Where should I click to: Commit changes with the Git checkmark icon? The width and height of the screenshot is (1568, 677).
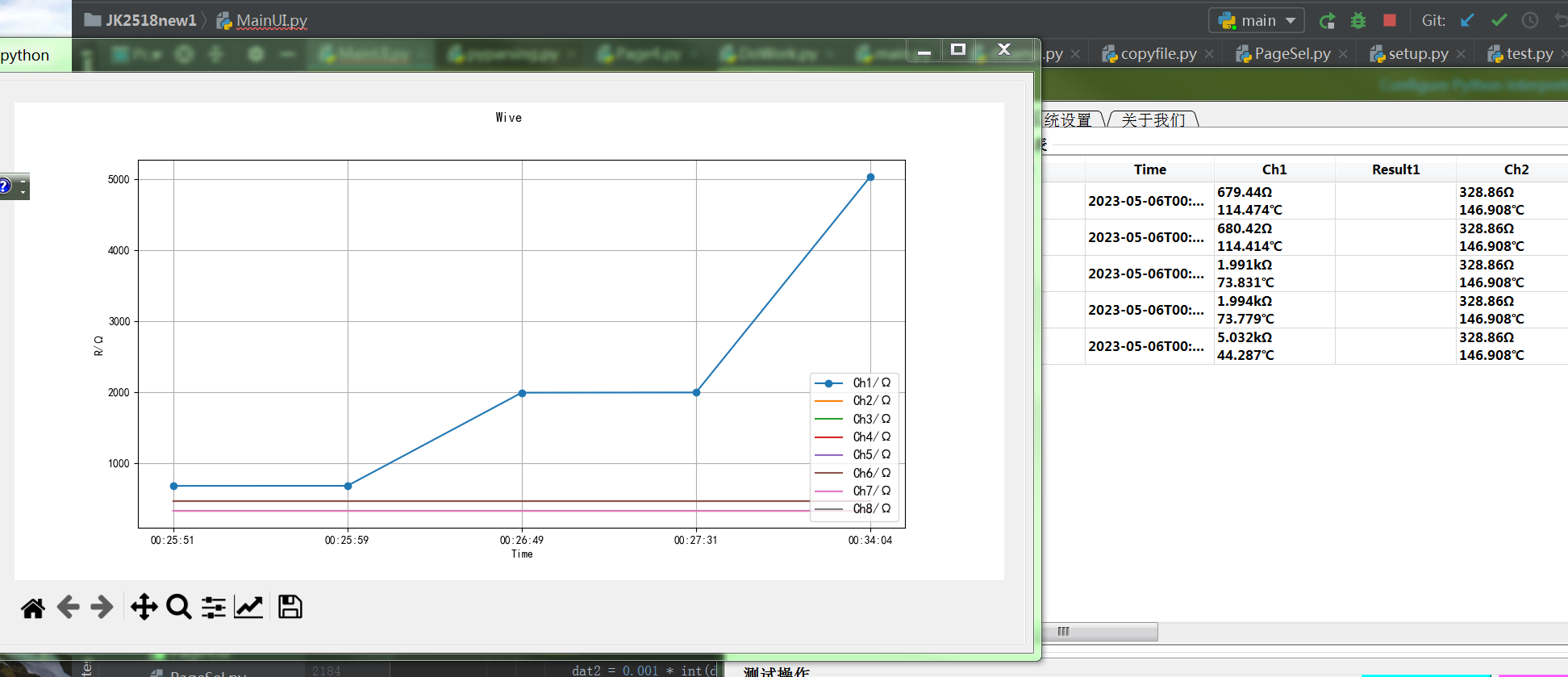(1499, 20)
